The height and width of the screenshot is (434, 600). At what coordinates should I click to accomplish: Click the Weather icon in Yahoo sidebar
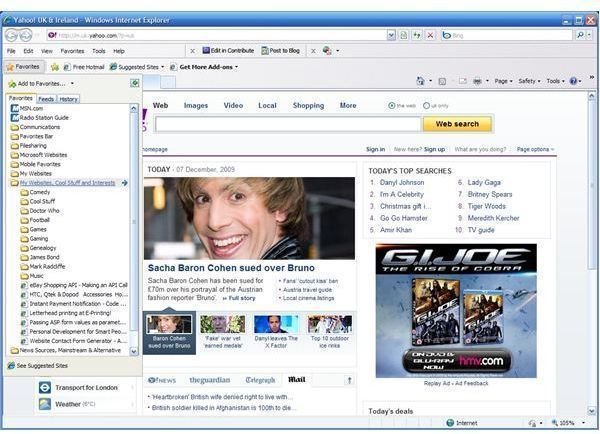point(45,404)
